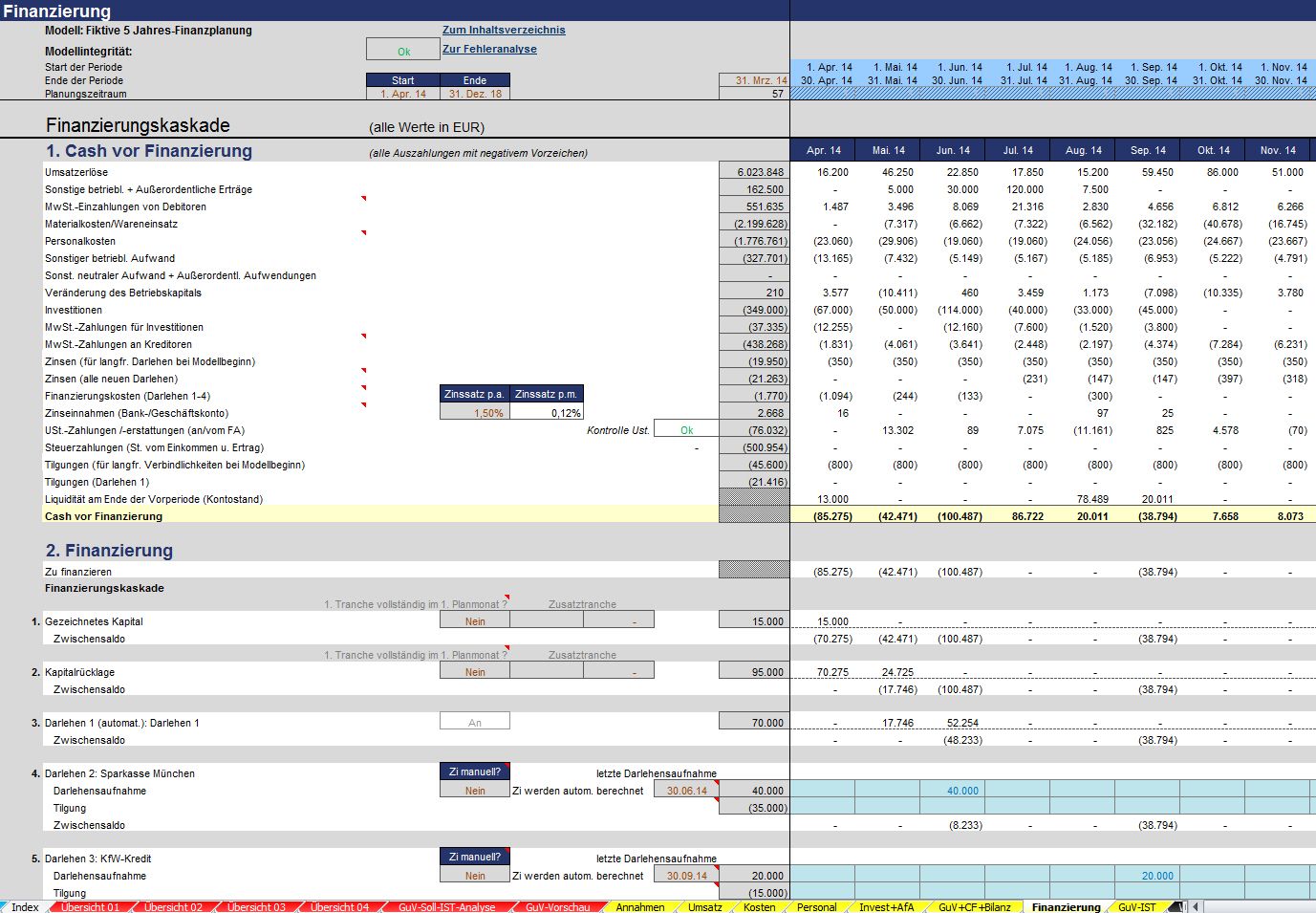Open the GuV-Soll-IST-Analyse sheet tab
This screenshot has height=913, width=1316.
[446, 907]
